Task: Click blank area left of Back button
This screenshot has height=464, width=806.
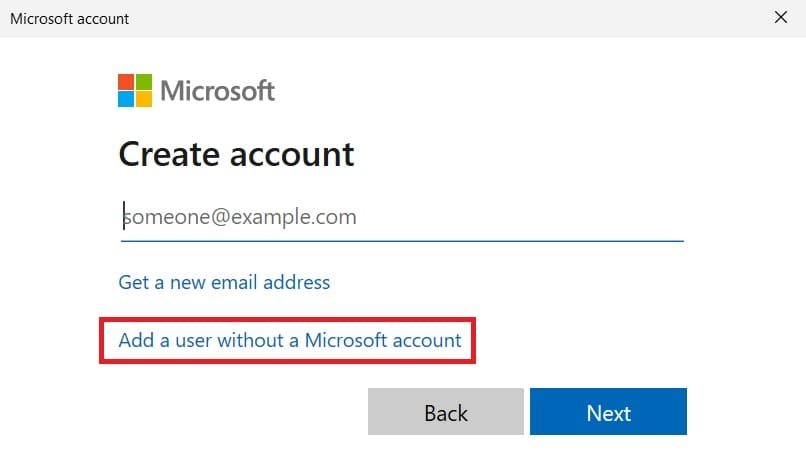Action: 230,412
